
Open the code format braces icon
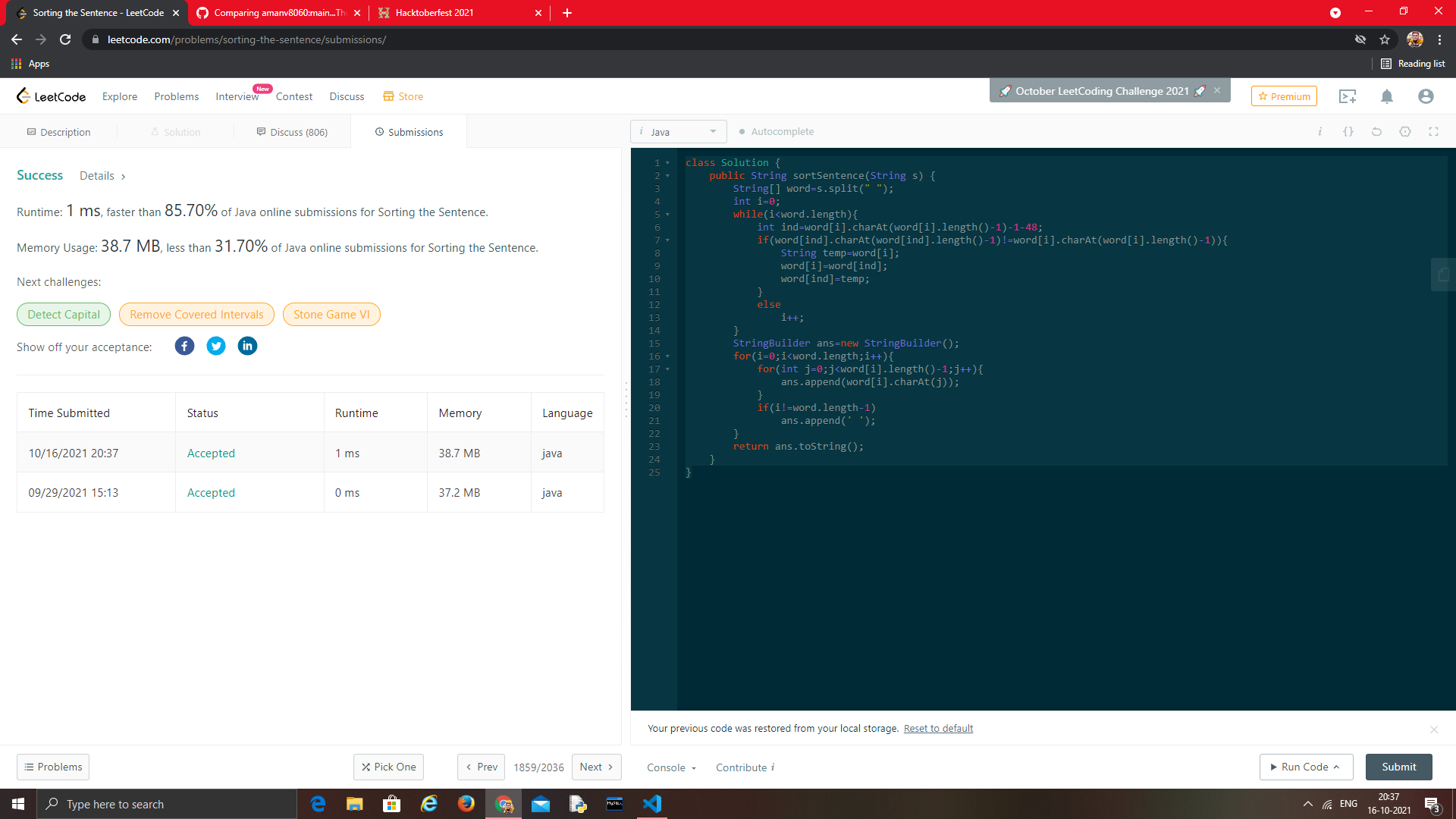(1348, 132)
